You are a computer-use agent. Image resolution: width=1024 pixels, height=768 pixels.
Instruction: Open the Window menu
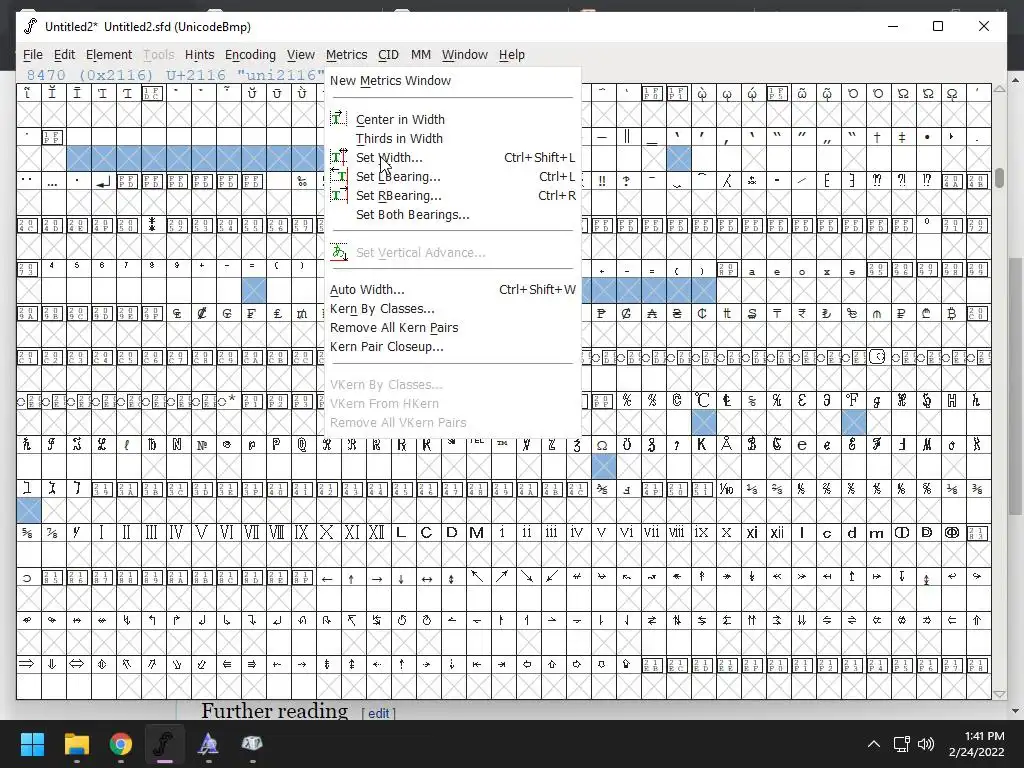(x=464, y=55)
